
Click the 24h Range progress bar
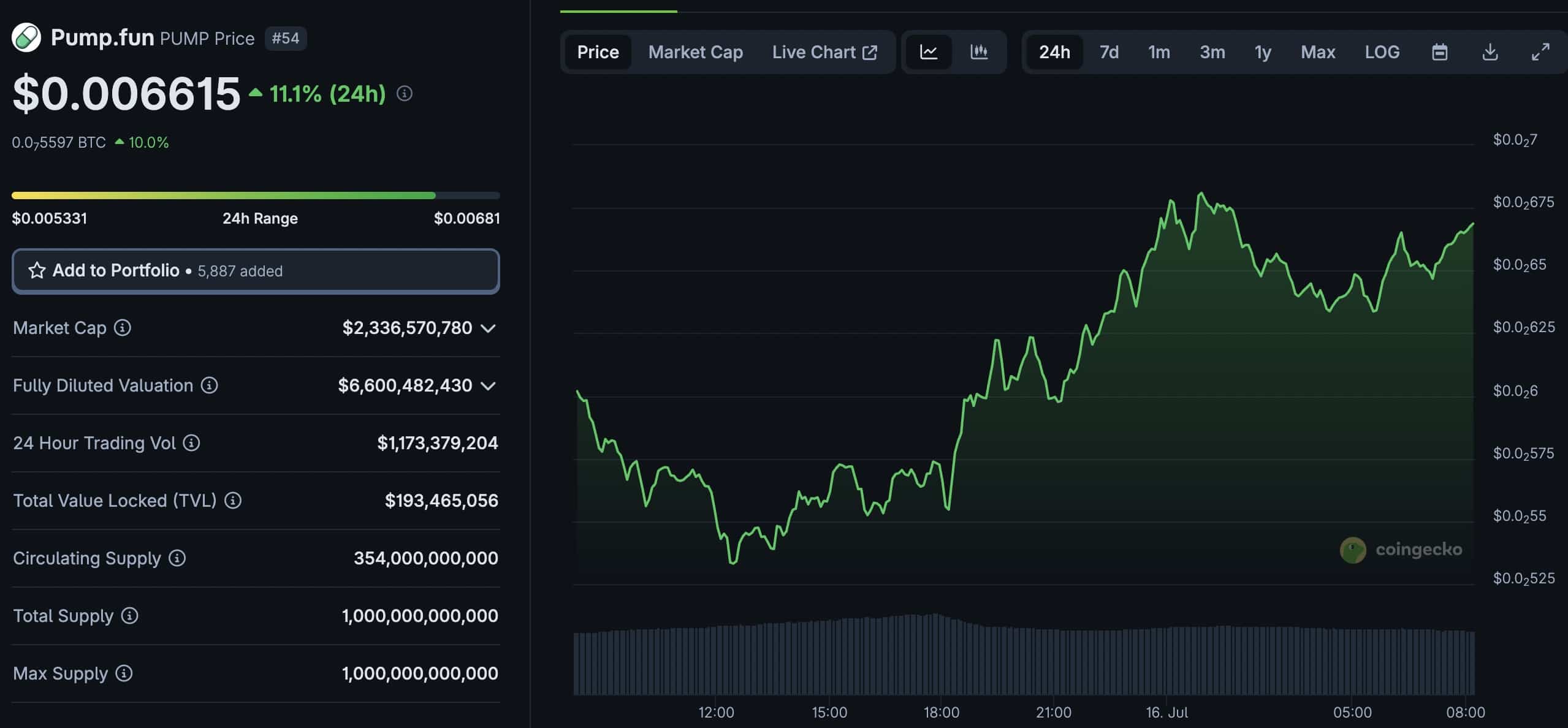(256, 195)
